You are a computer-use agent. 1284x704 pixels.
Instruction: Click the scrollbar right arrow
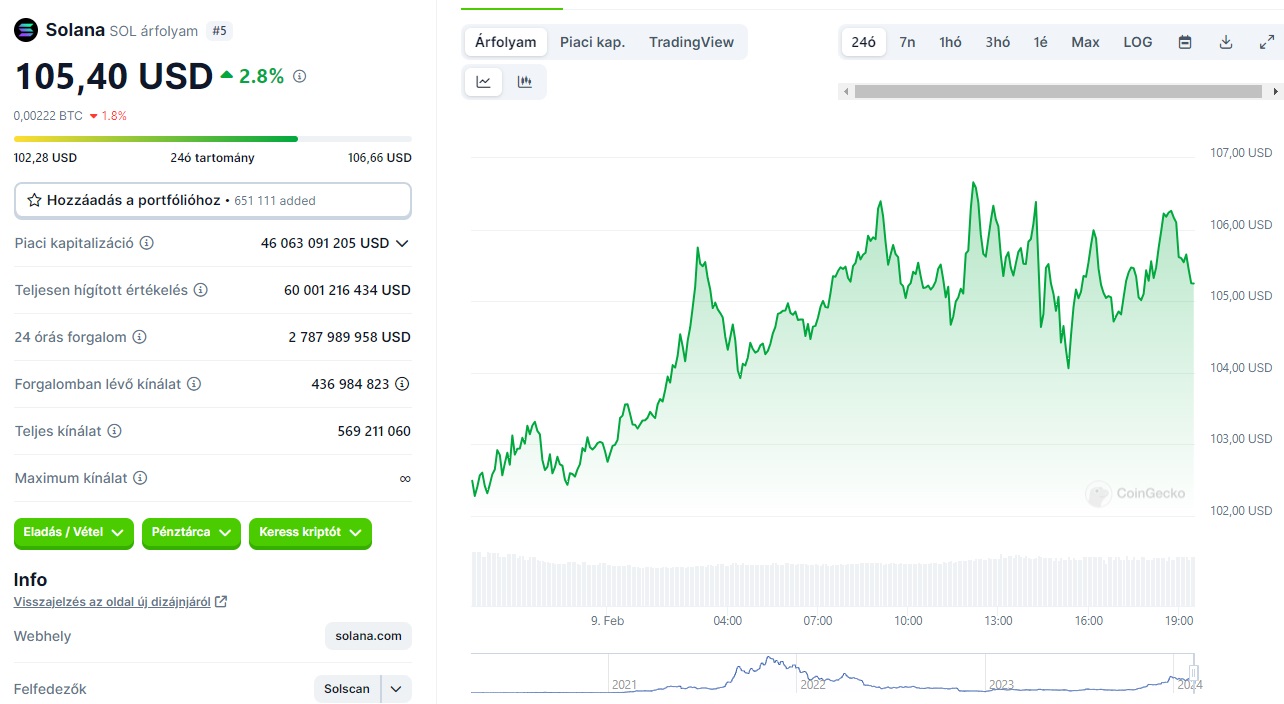tap(1275, 91)
